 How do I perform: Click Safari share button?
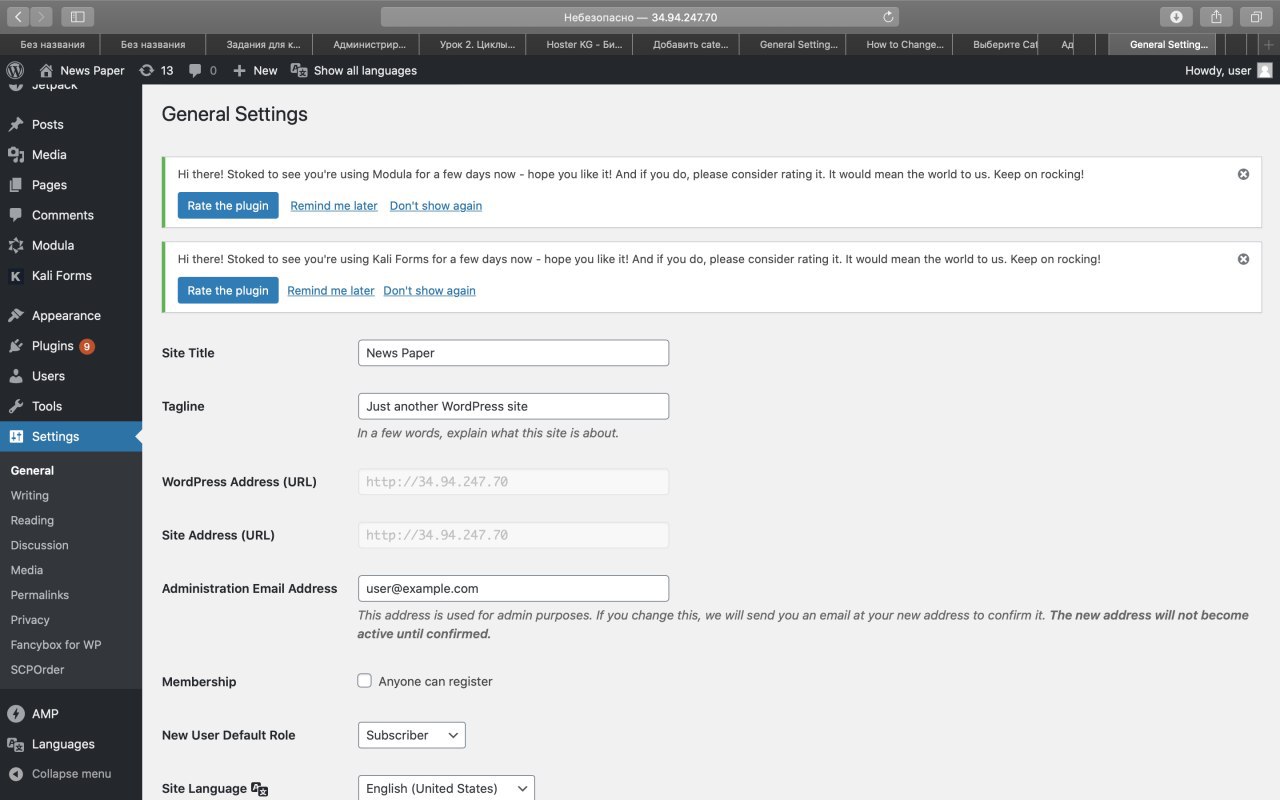pos(1216,17)
